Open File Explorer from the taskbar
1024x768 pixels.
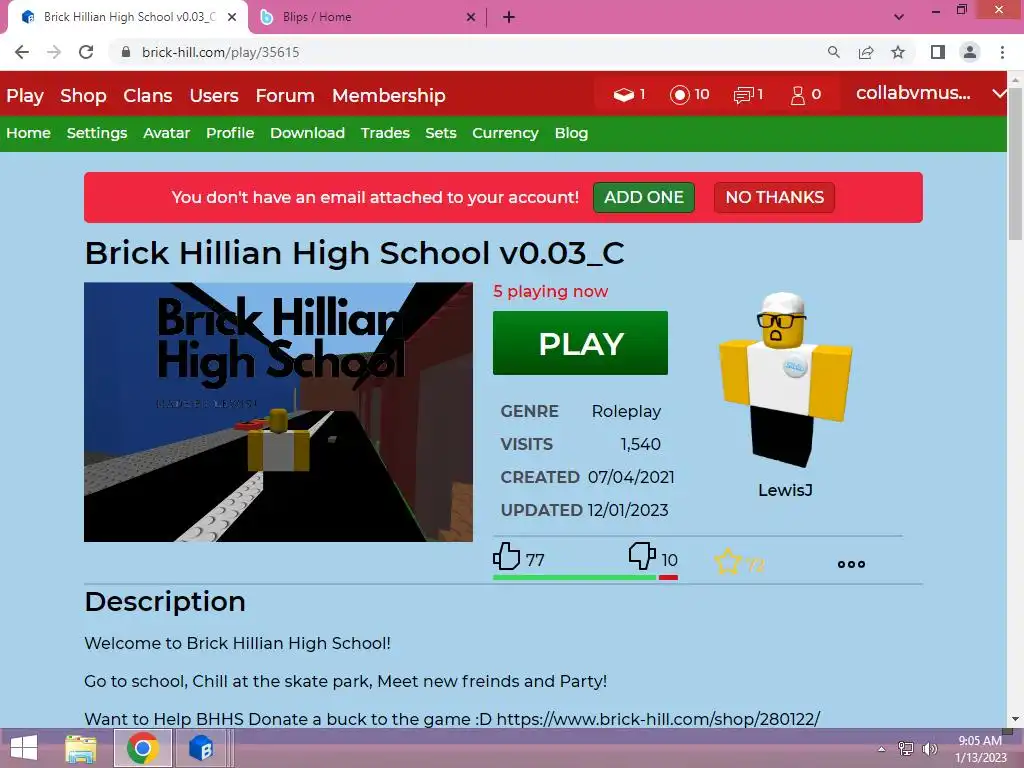(81, 748)
